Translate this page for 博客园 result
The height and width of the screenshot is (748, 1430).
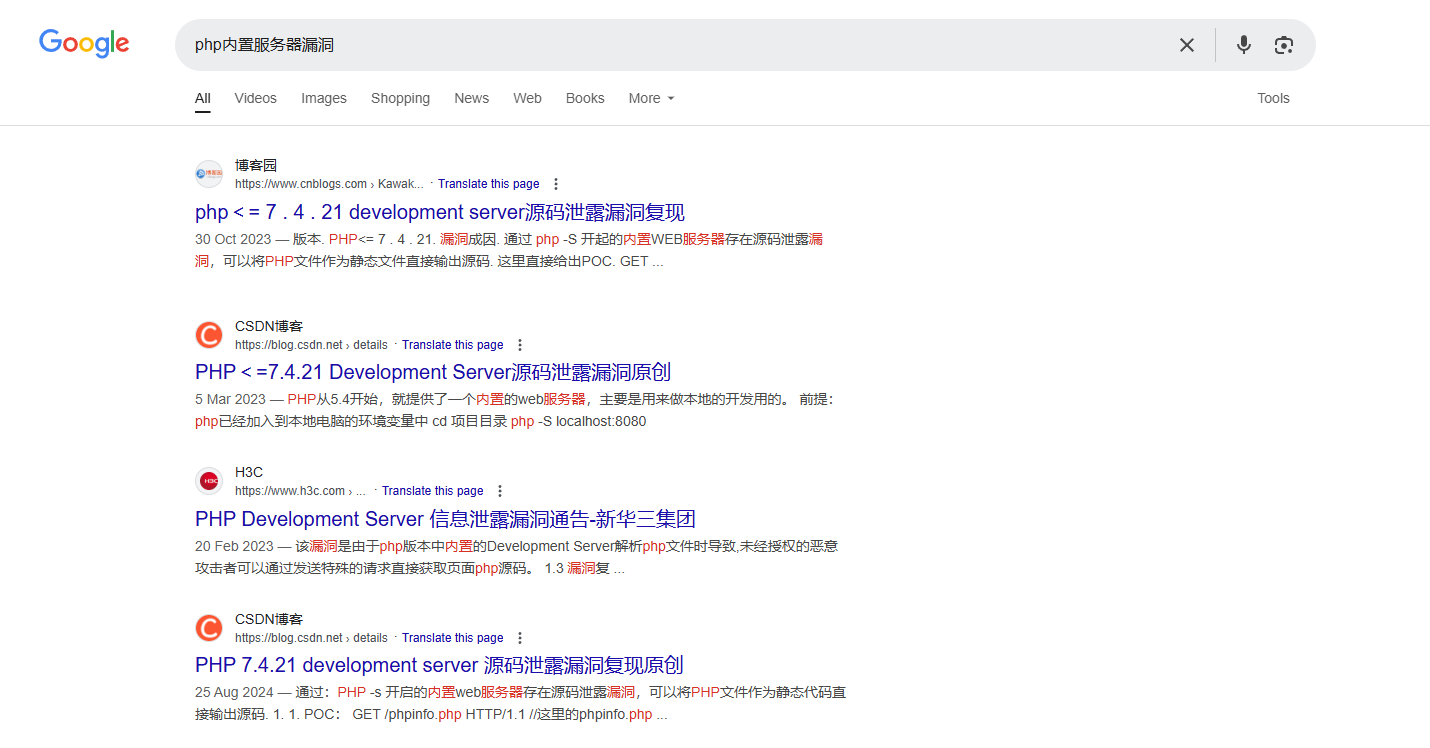tap(488, 184)
